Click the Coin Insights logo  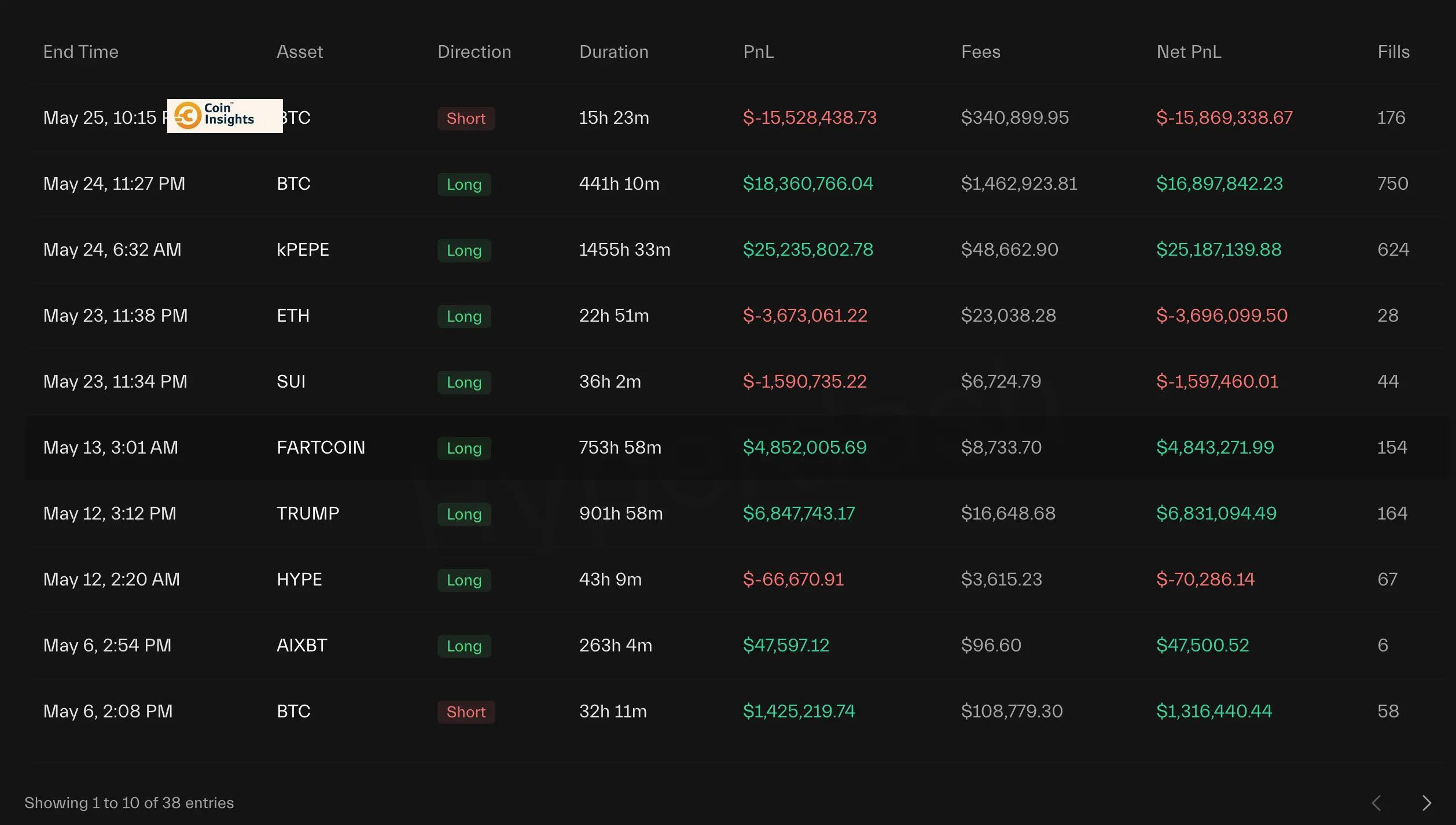[225, 116]
